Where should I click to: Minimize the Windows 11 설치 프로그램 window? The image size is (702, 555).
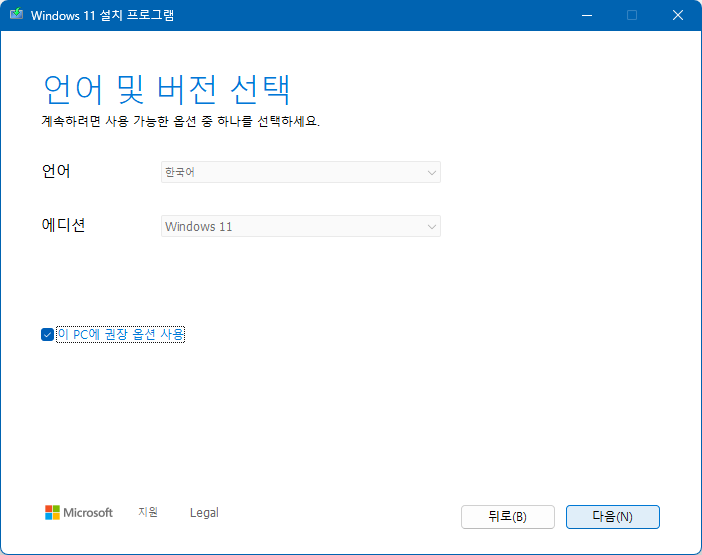click(x=587, y=15)
